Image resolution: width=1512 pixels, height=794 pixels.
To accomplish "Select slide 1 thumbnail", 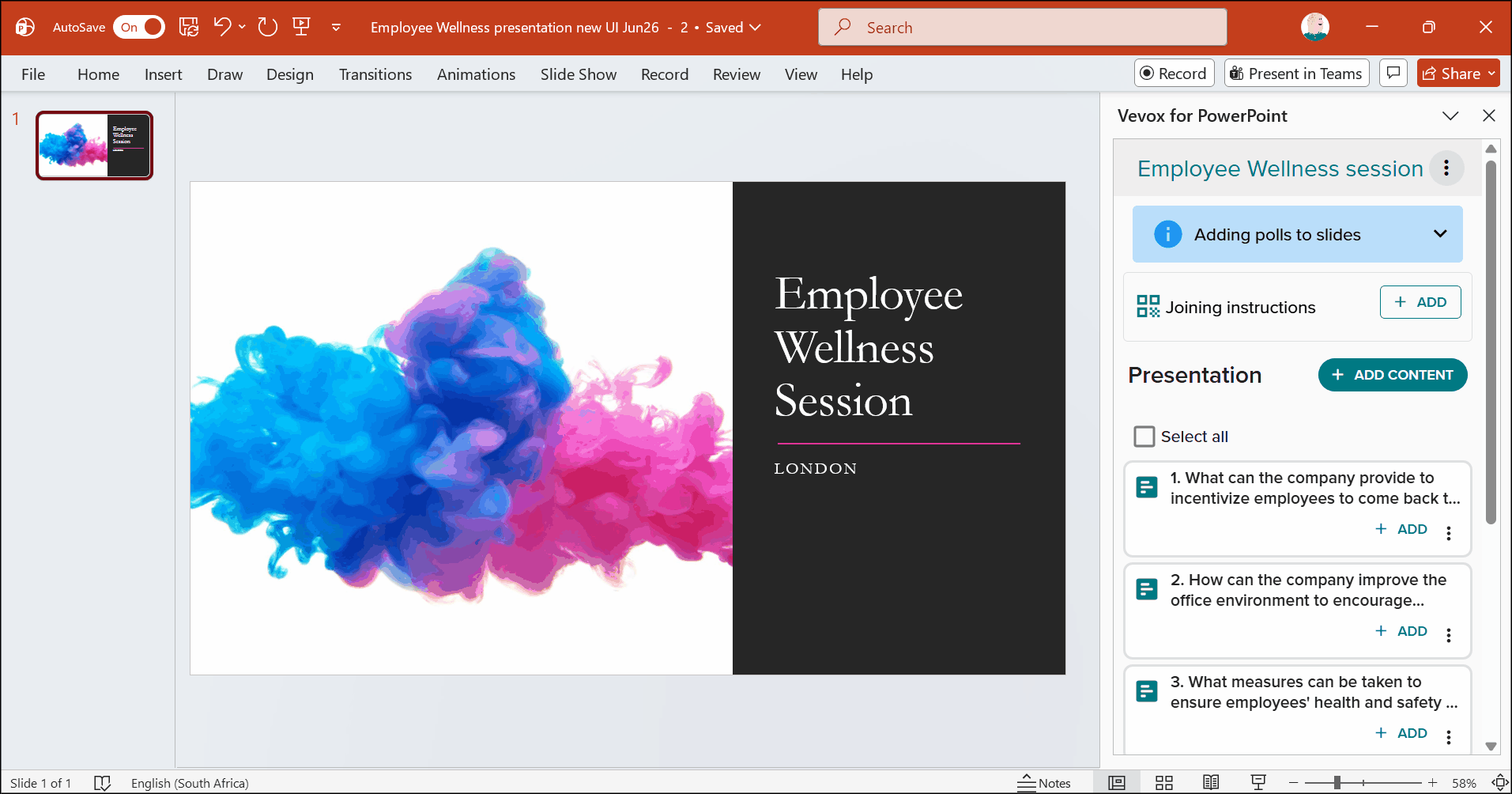I will [94, 146].
